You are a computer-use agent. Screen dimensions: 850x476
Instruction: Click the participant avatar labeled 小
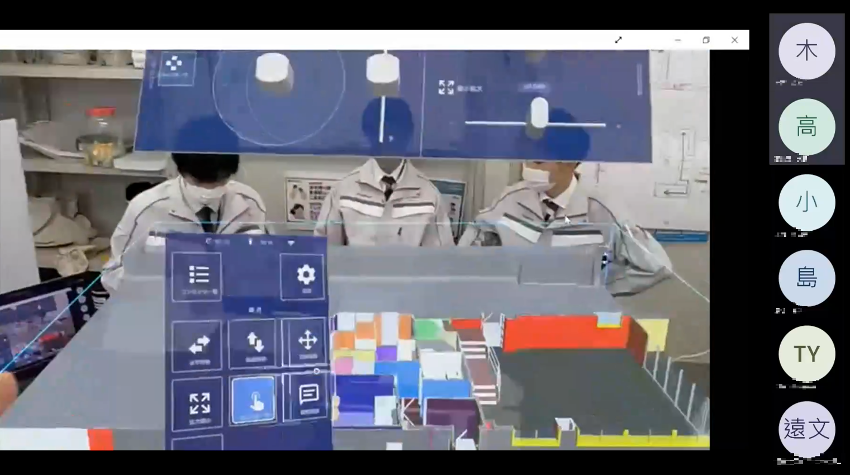click(806, 202)
